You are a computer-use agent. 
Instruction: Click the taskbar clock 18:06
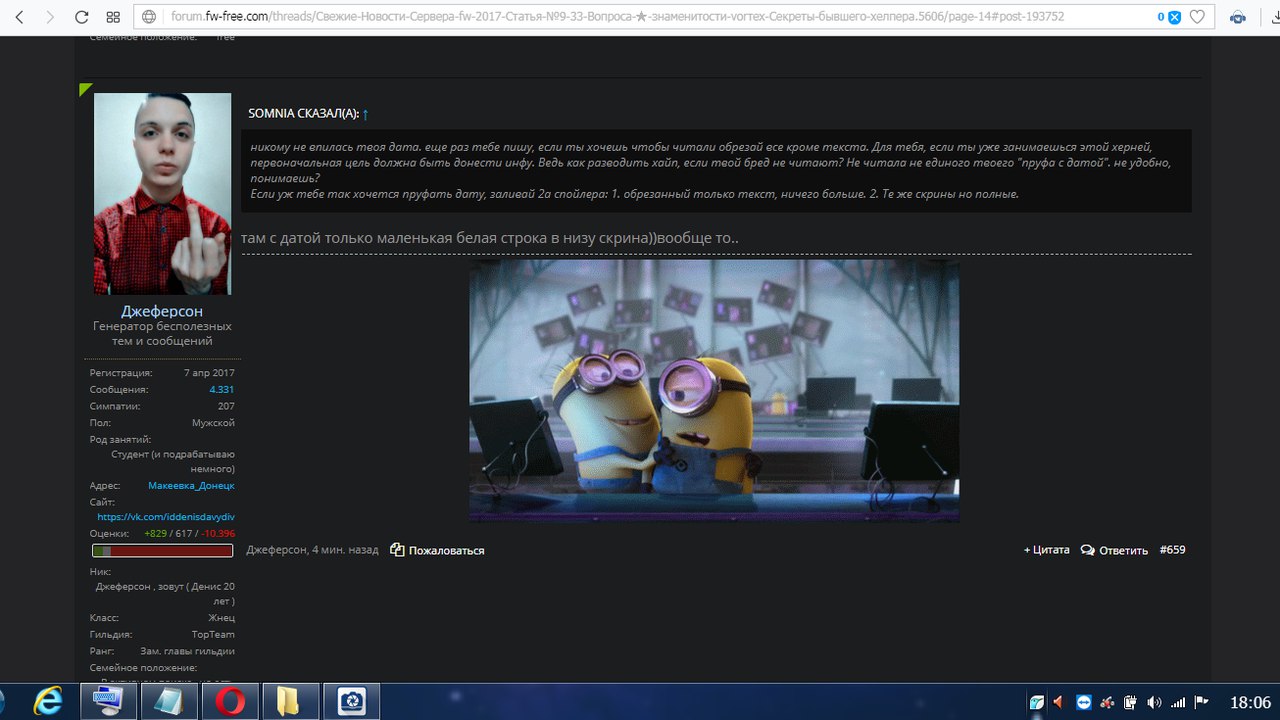[1249, 702]
